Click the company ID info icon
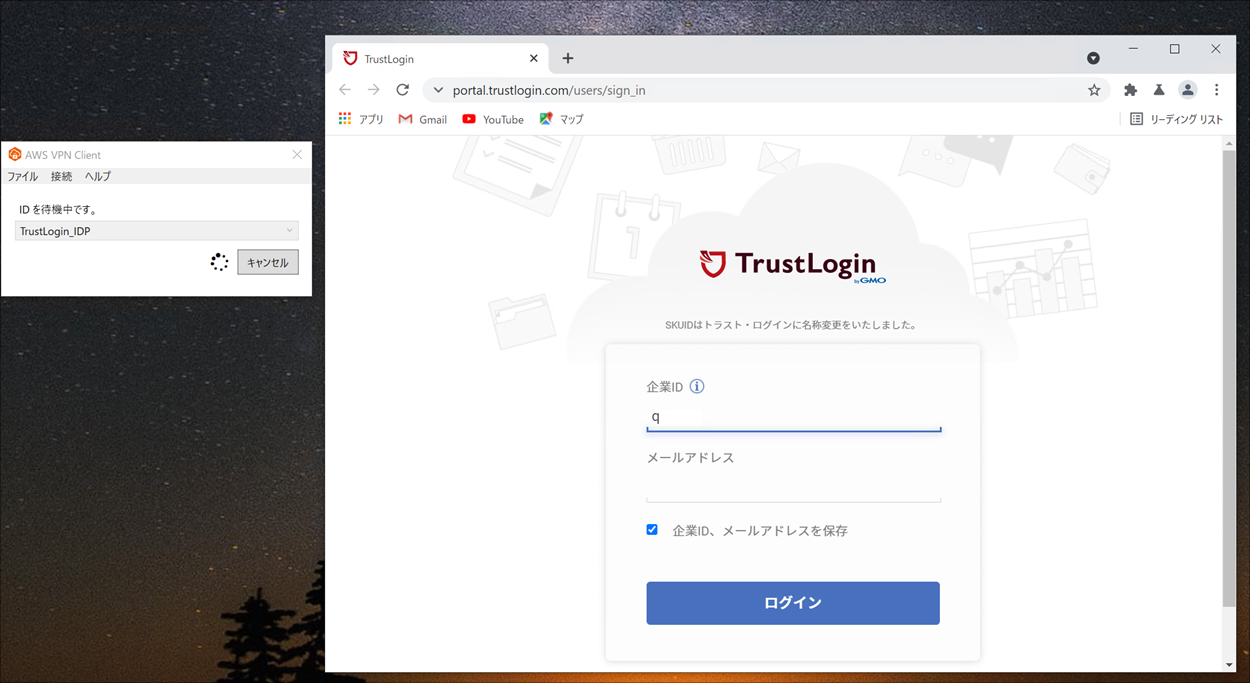The height and width of the screenshot is (683, 1250). pos(697,387)
